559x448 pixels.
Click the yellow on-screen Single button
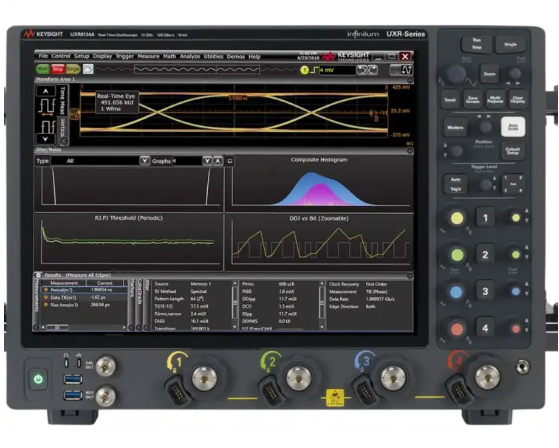73,69
